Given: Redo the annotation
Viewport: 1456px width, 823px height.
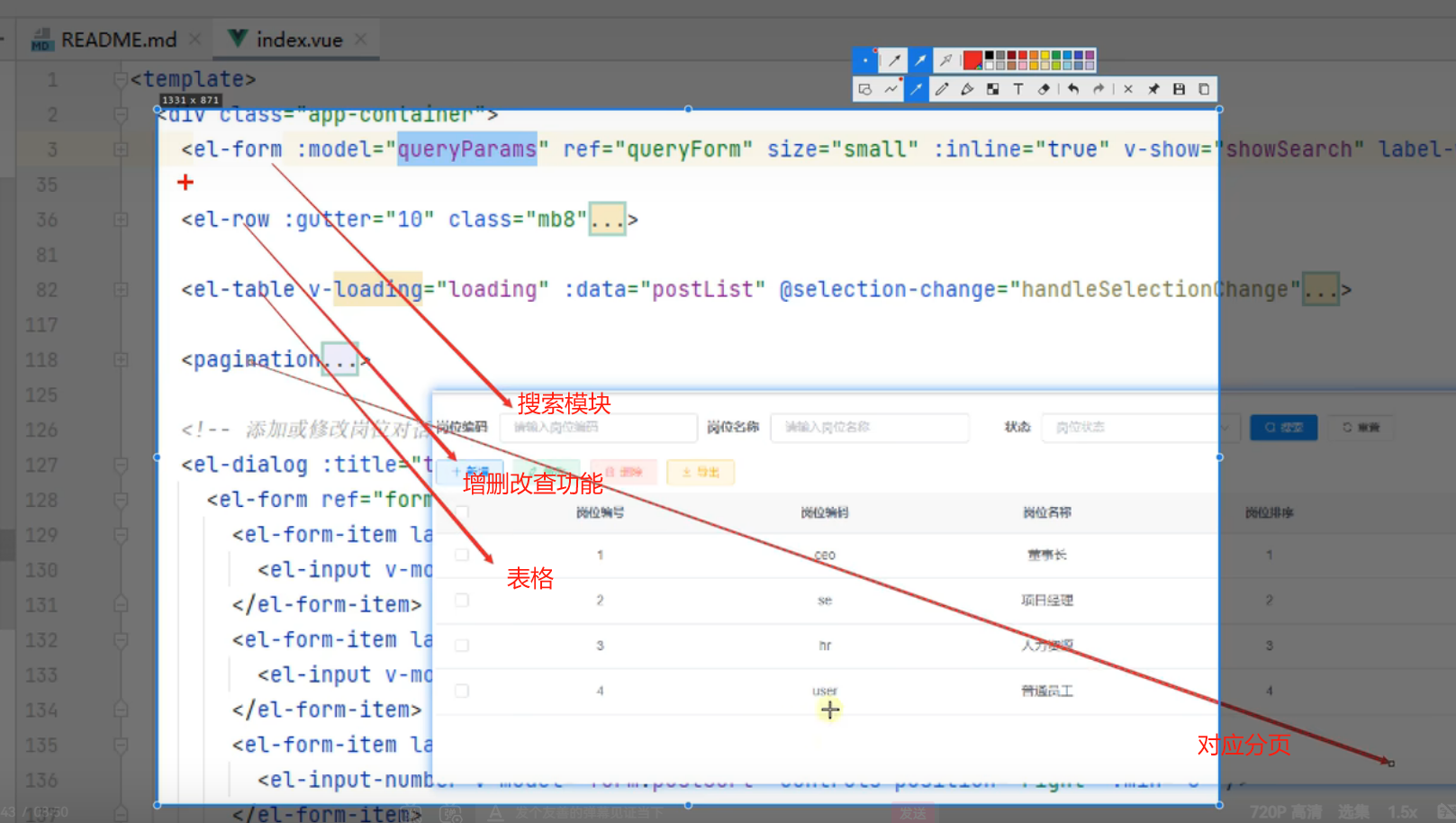Looking at the screenshot, I should coord(1099,89).
